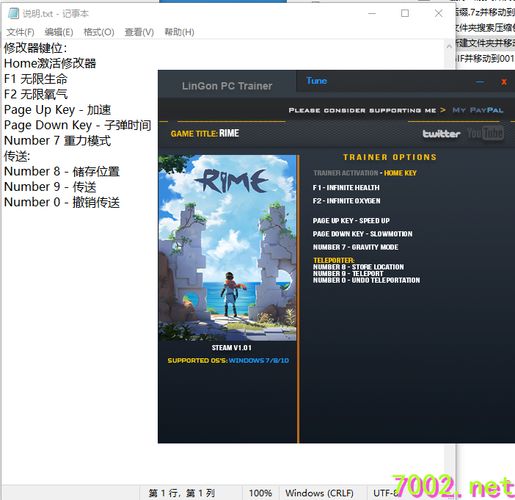This screenshot has width=515, height=500.
Task: Open the My PayPal donation link
Action: point(478,110)
